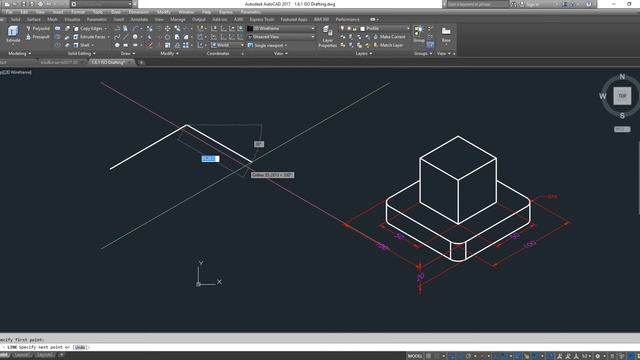
Task: Switch to the Annotate ribbon tab
Action: pyautogui.click(x=139, y=19)
